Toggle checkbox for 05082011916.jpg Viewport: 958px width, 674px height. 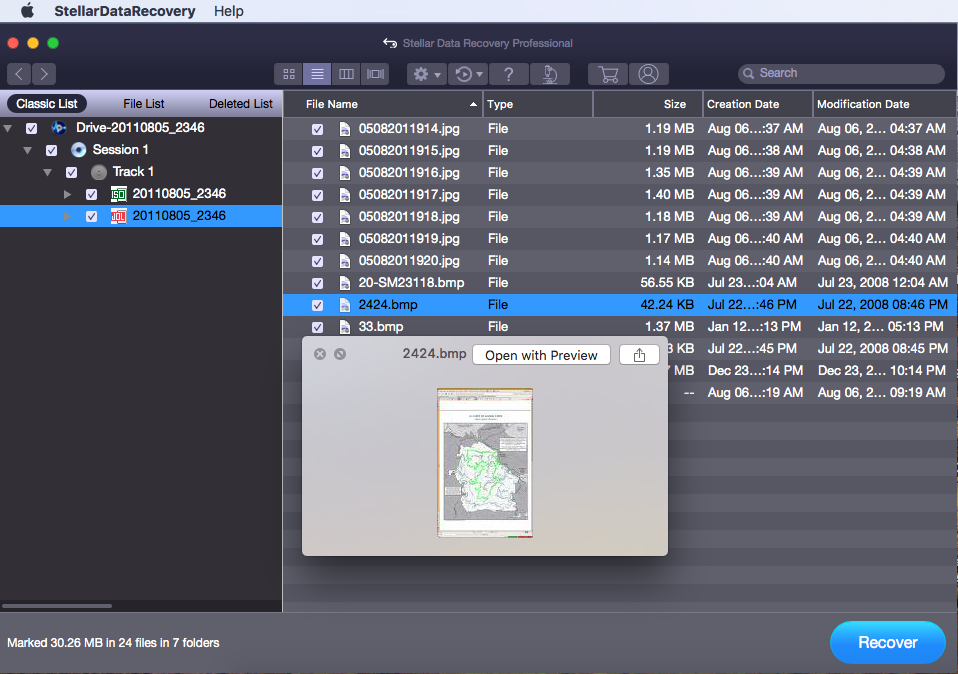coord(317,173)
